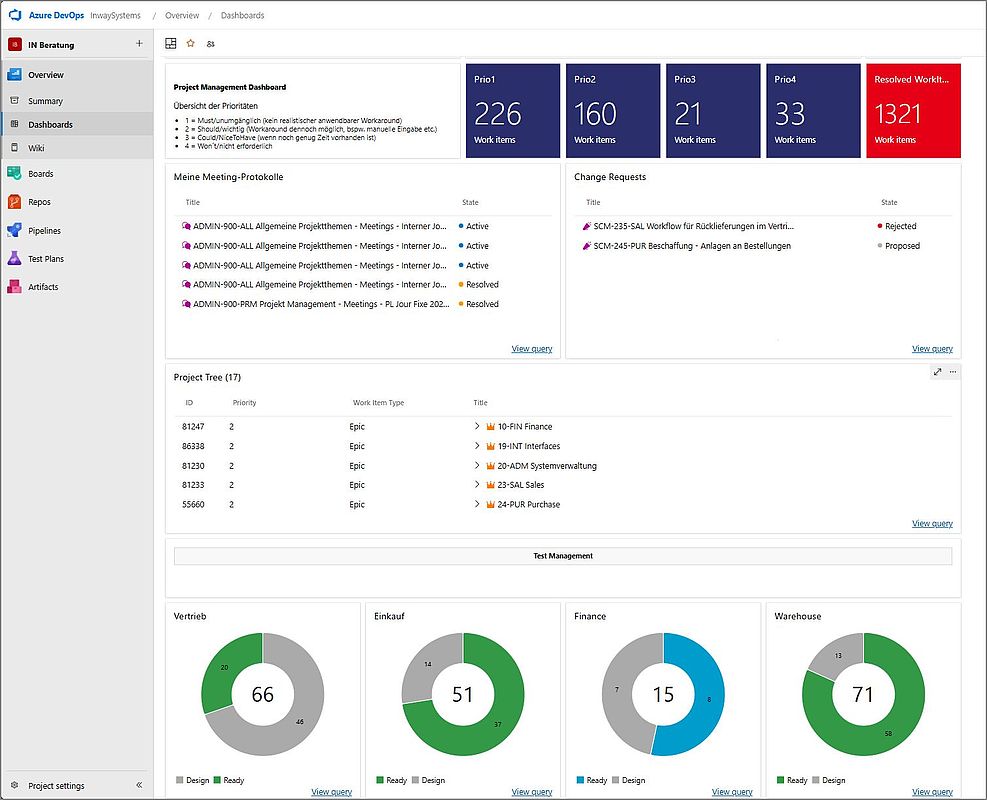The height and width of the screenshot is (800, 987).
Task: Open Artifacts section icon
Action: coord(14,287)
